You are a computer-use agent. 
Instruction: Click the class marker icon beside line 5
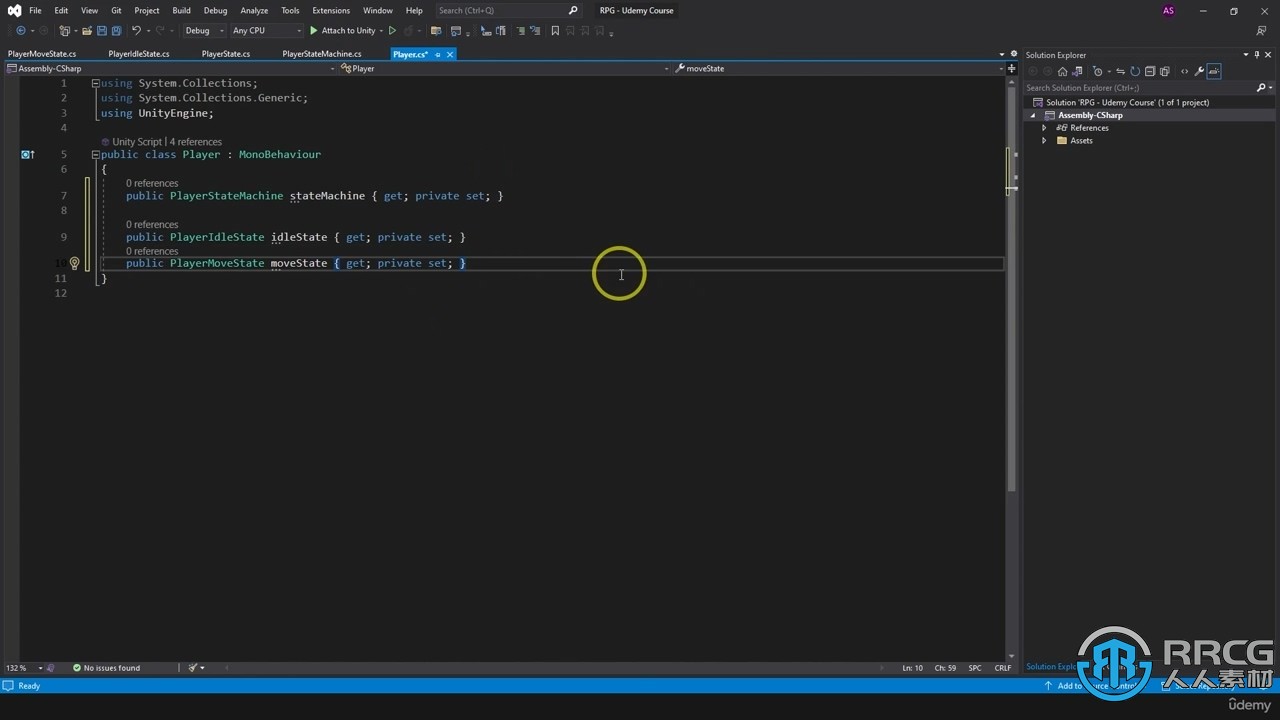pos(27,154)
